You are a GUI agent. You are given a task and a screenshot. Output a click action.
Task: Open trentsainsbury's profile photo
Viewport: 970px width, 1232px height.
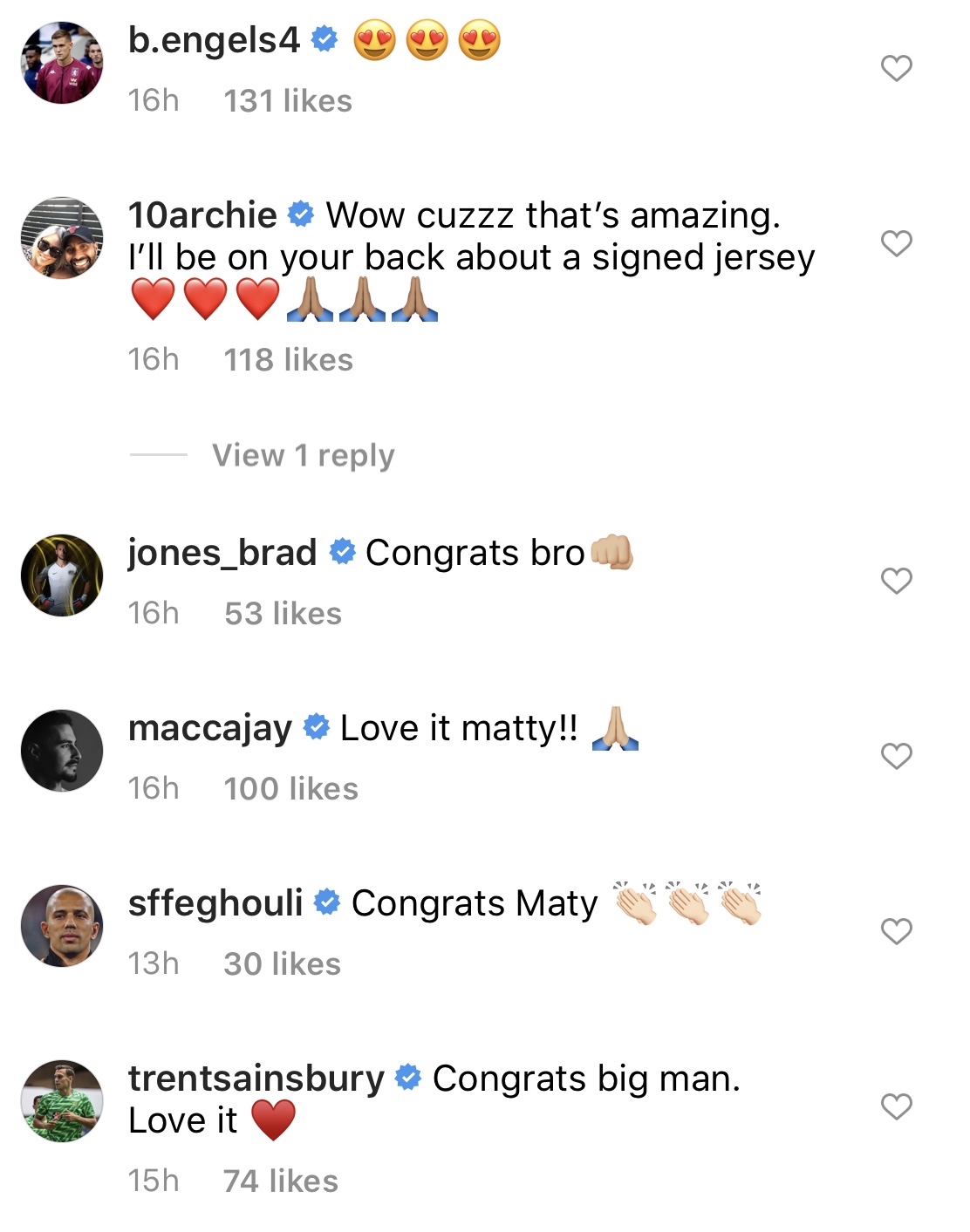[x=62, y=1101]
